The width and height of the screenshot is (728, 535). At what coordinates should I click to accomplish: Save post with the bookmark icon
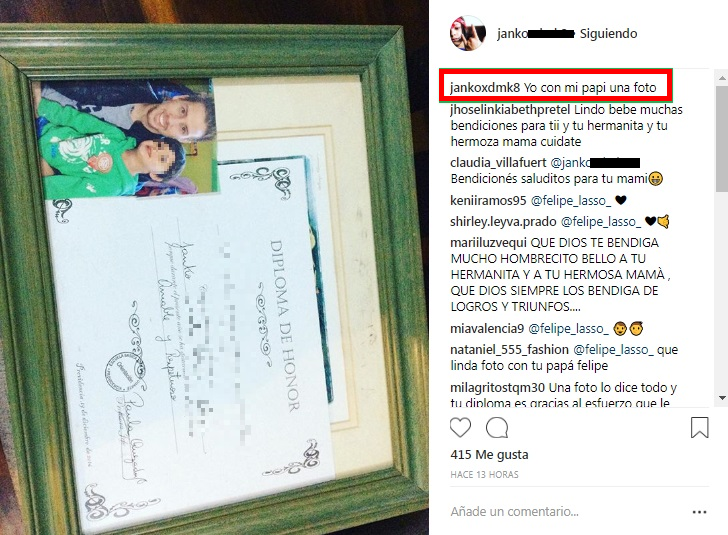coord(699,427)
